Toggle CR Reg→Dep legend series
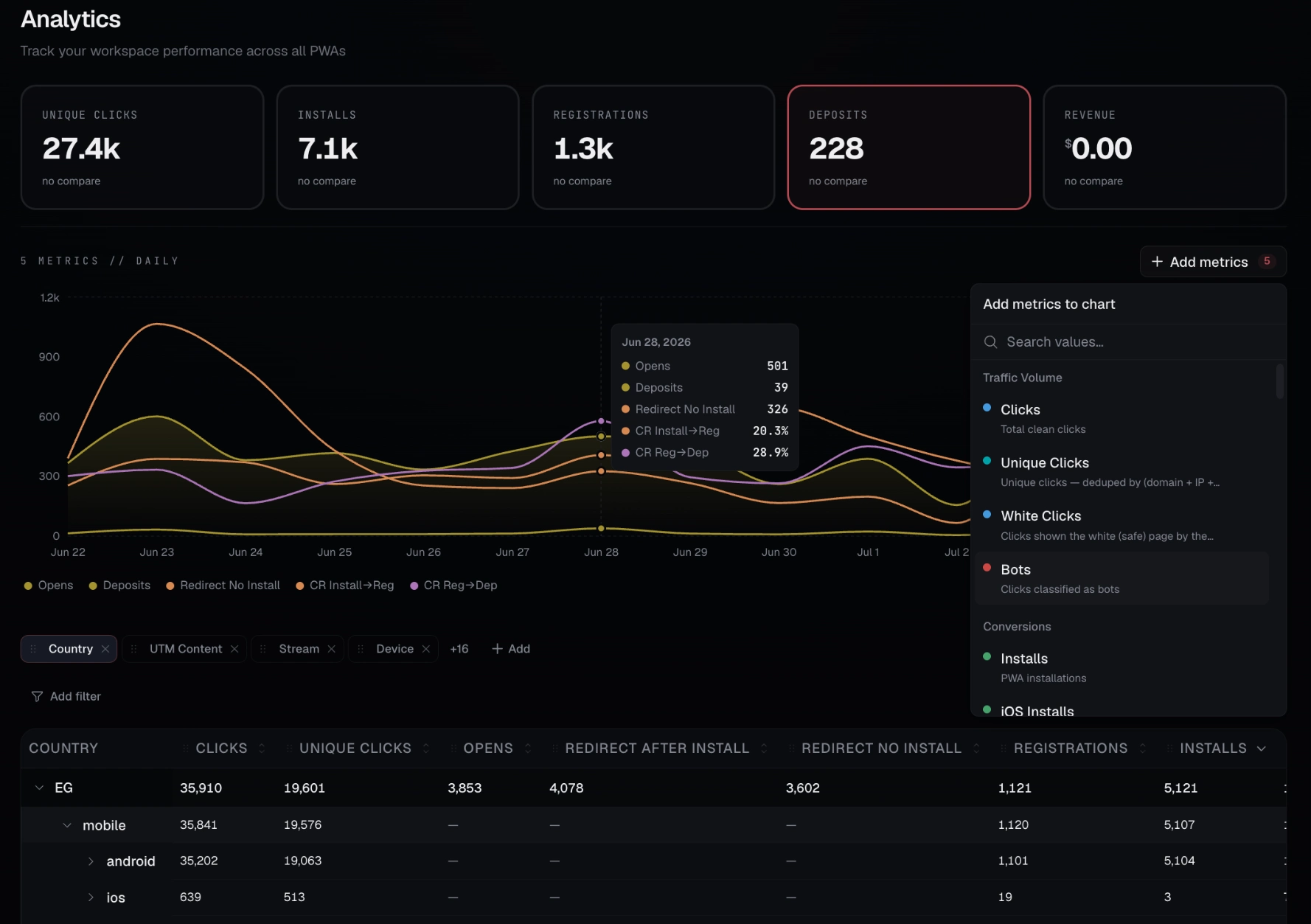1311x924 pixels. (453, 586)
